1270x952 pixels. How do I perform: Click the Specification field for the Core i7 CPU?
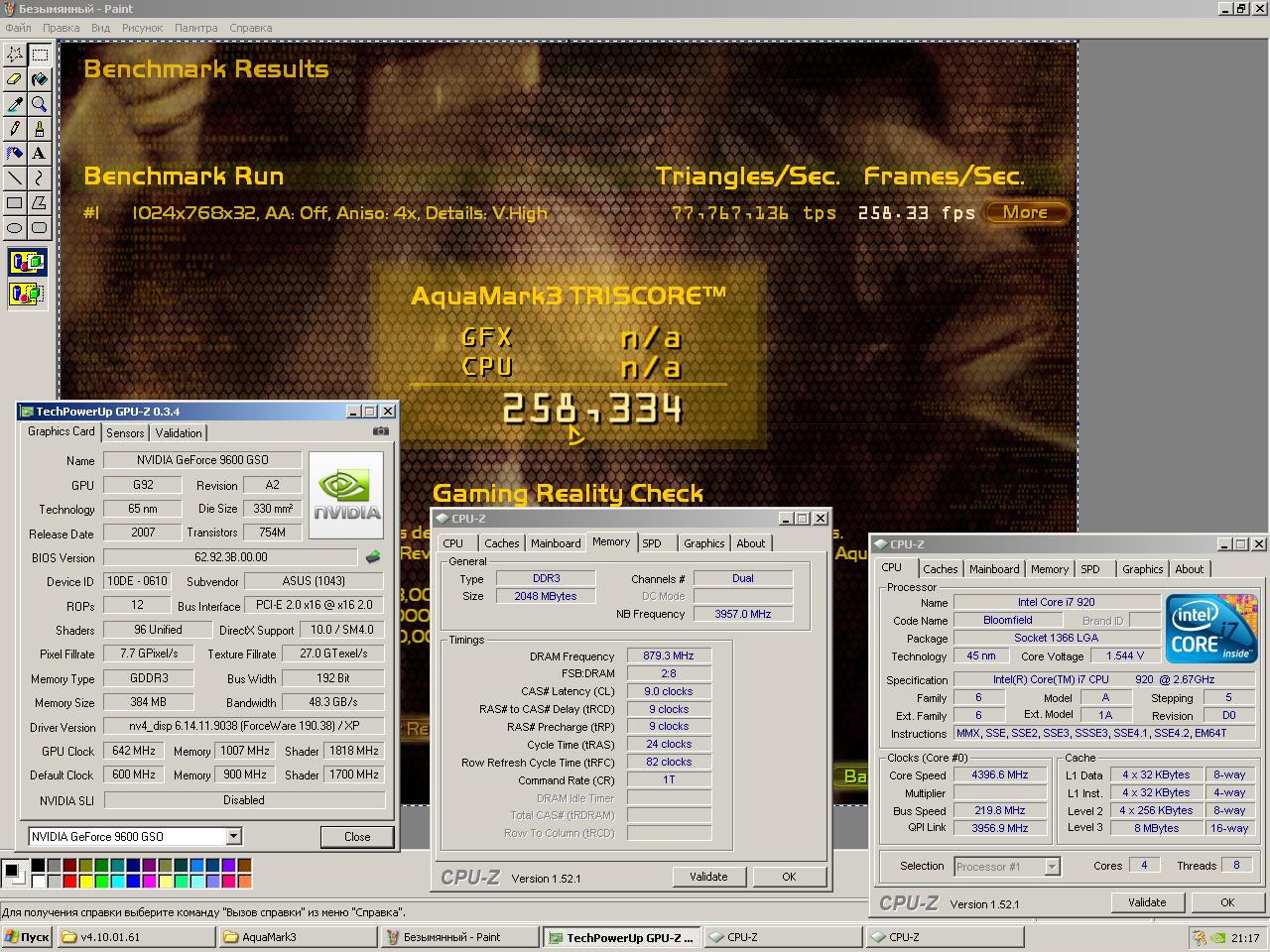coord(1106,679)
